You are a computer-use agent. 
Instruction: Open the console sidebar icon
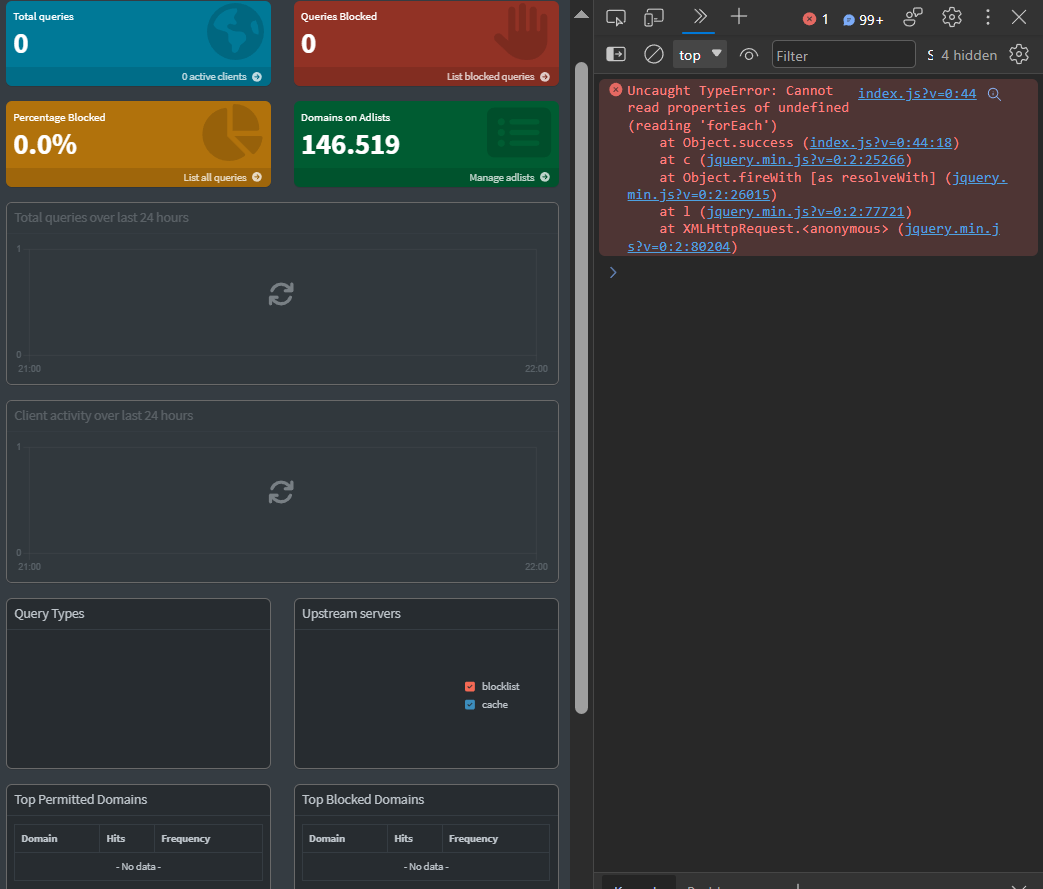tap(617, 54)
